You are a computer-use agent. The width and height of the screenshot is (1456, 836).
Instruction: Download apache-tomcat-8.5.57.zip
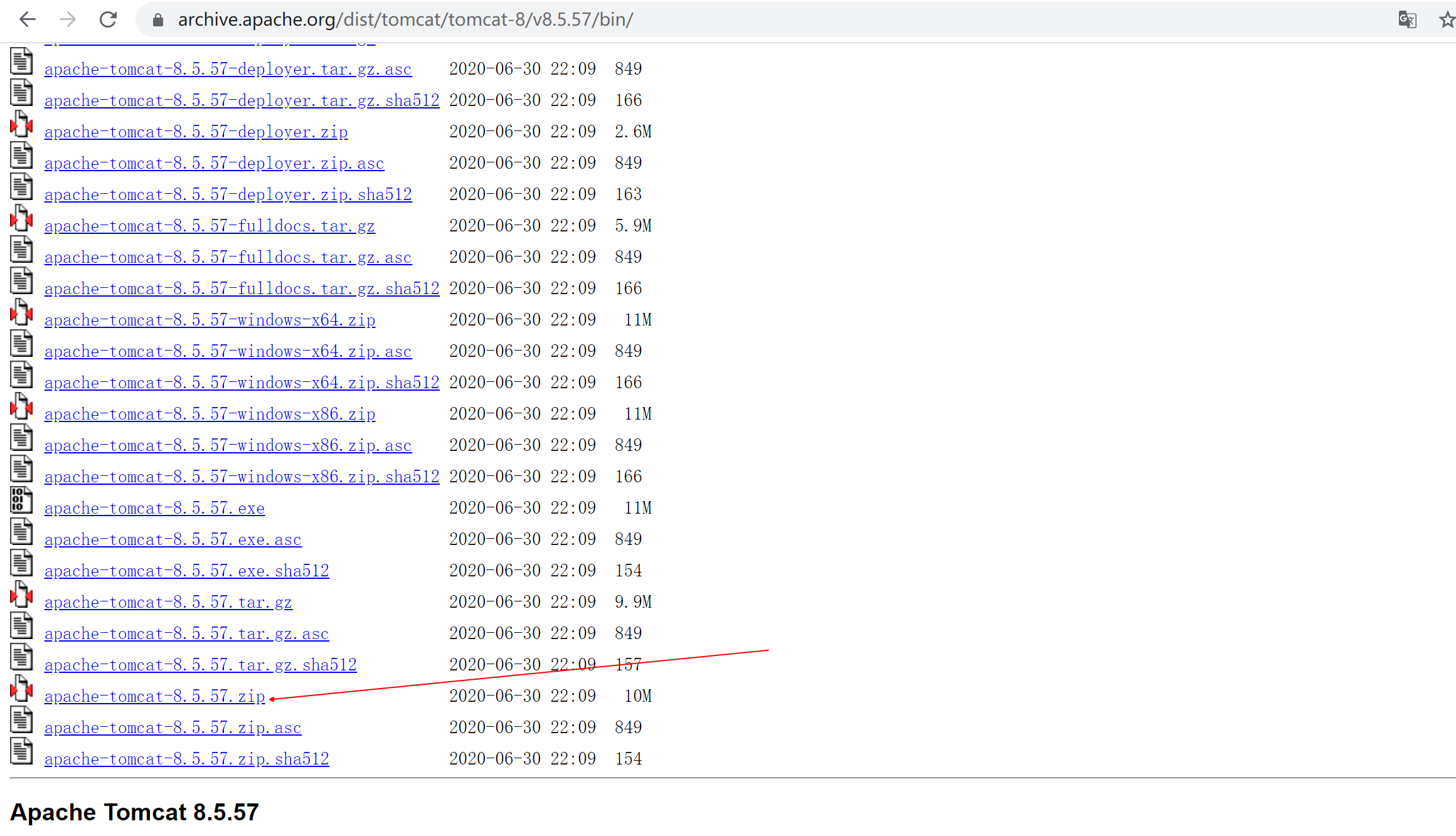click(x=154, y=696)
